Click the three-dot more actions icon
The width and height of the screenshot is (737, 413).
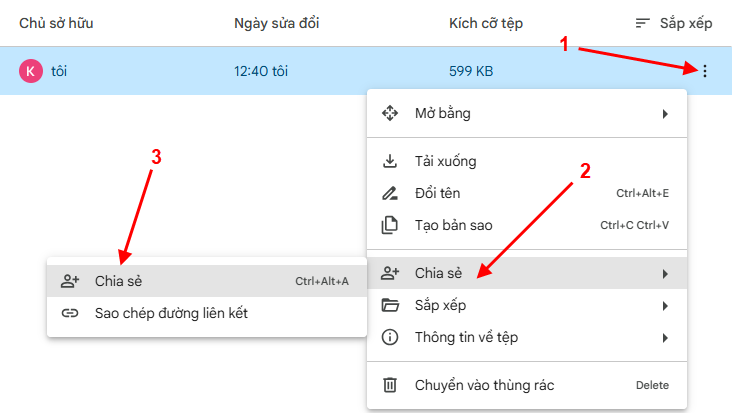click(x=705, y=71)
